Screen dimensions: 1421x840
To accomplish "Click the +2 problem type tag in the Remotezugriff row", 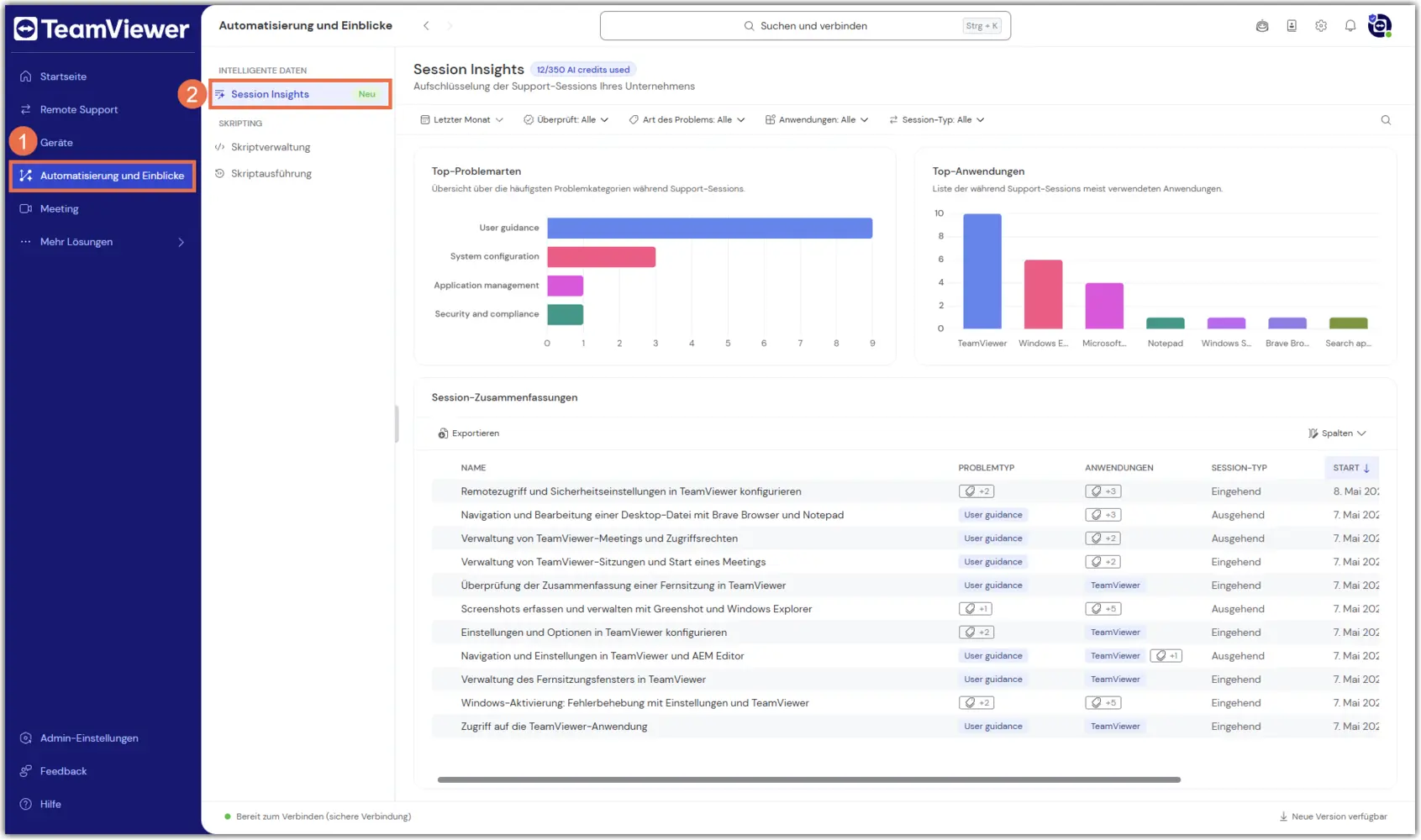I will click(976, 491).
